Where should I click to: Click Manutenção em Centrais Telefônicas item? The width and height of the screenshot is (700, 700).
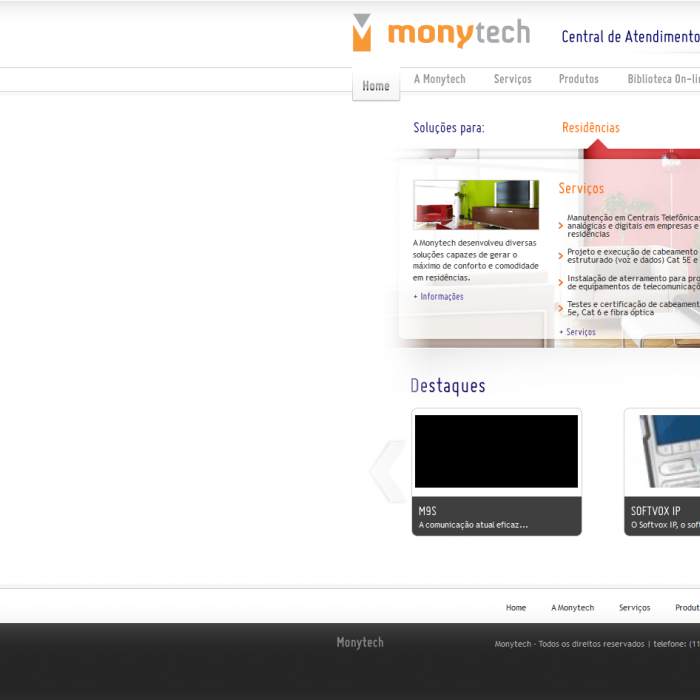point(633,225)
